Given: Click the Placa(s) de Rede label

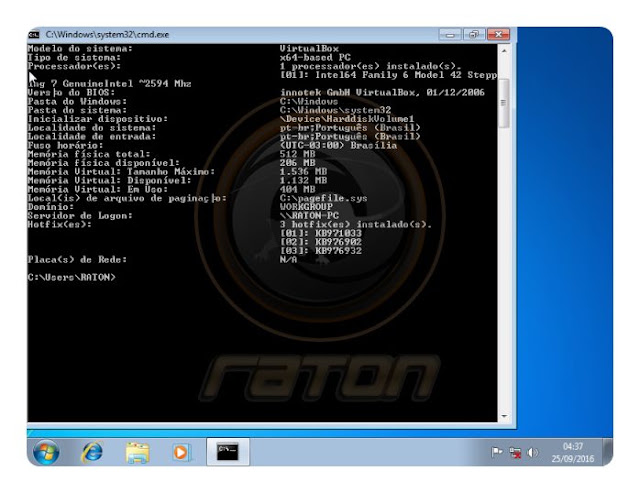Looking at the screenshot, I should pos(77,260).
